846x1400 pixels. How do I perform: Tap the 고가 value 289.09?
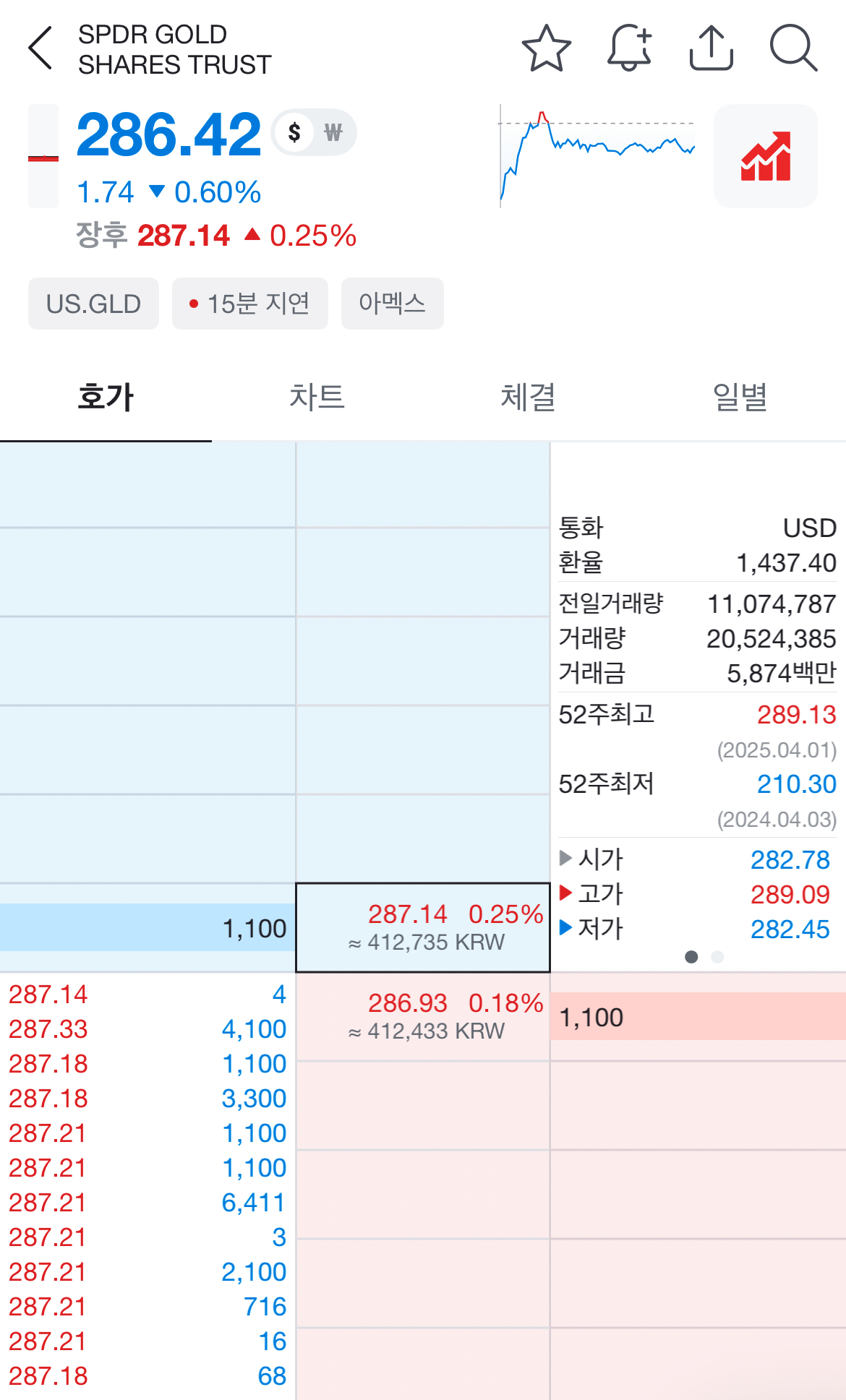(790, 895)
